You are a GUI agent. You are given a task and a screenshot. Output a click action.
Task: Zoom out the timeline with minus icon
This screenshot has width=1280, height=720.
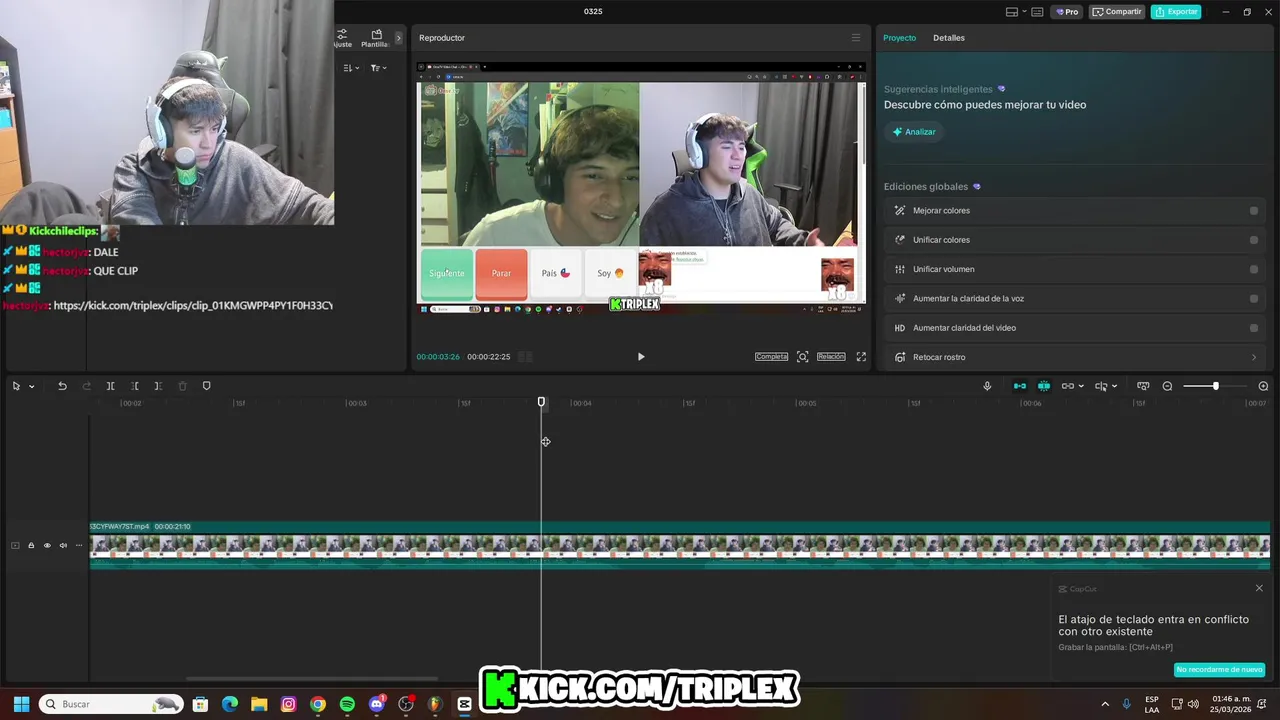[x=1167, y=386]
